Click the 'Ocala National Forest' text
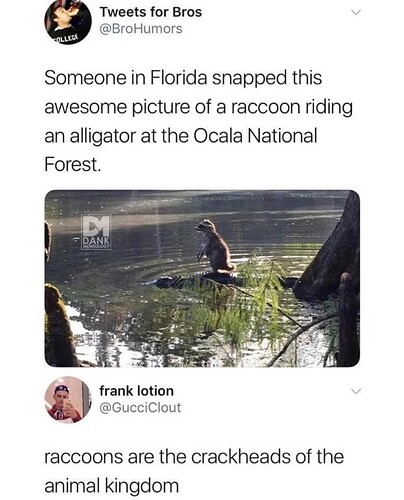 [x=181, y=150]
